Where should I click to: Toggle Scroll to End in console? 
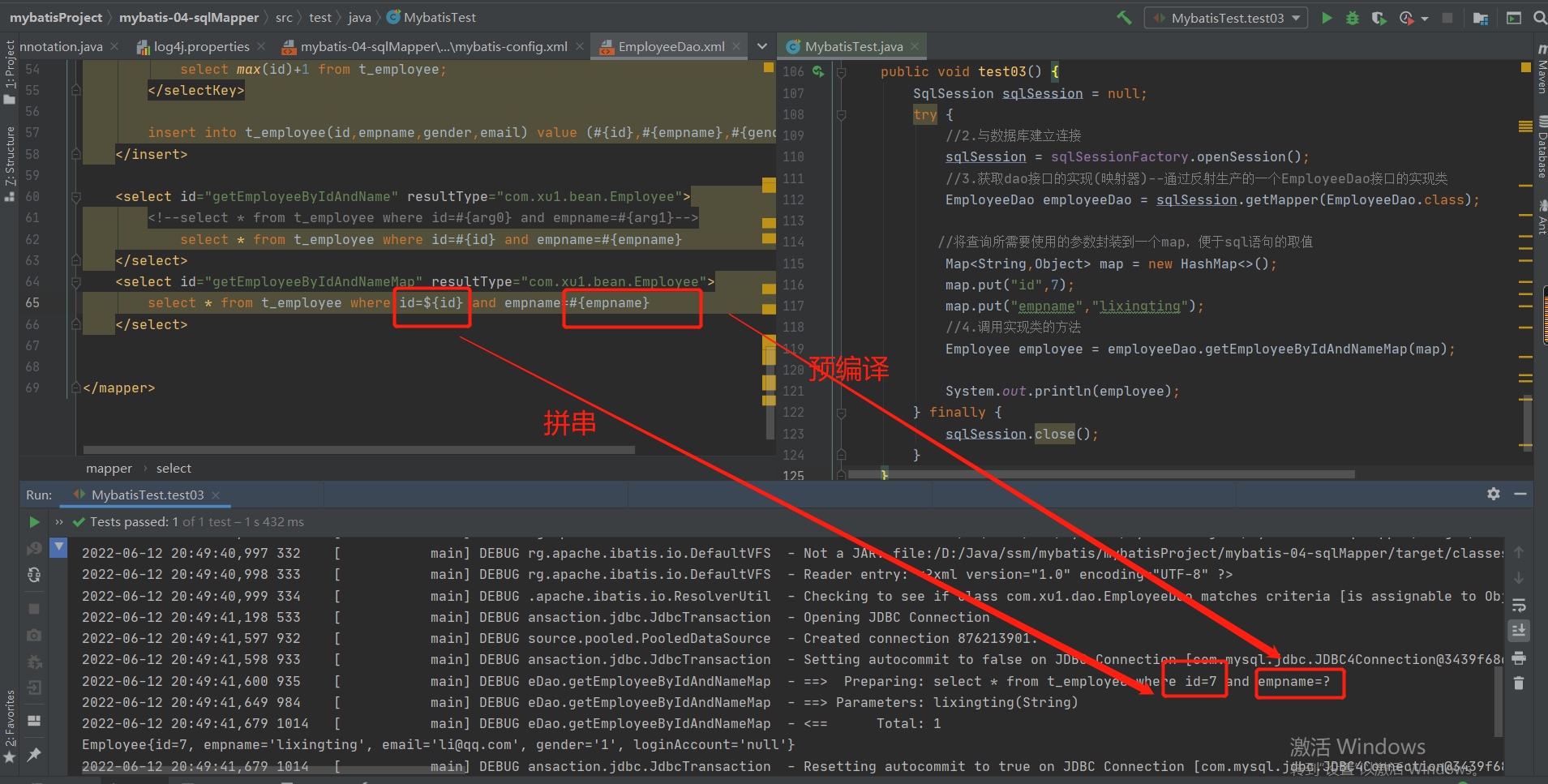click(x=1519, y=630)
